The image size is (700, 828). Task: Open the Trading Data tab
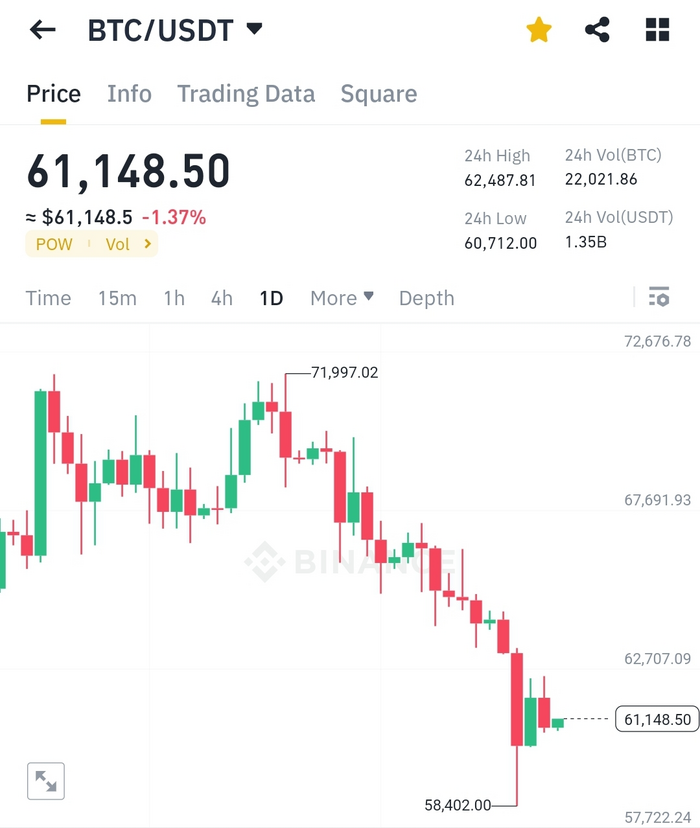pyautogui.click(x=246, y=94)
